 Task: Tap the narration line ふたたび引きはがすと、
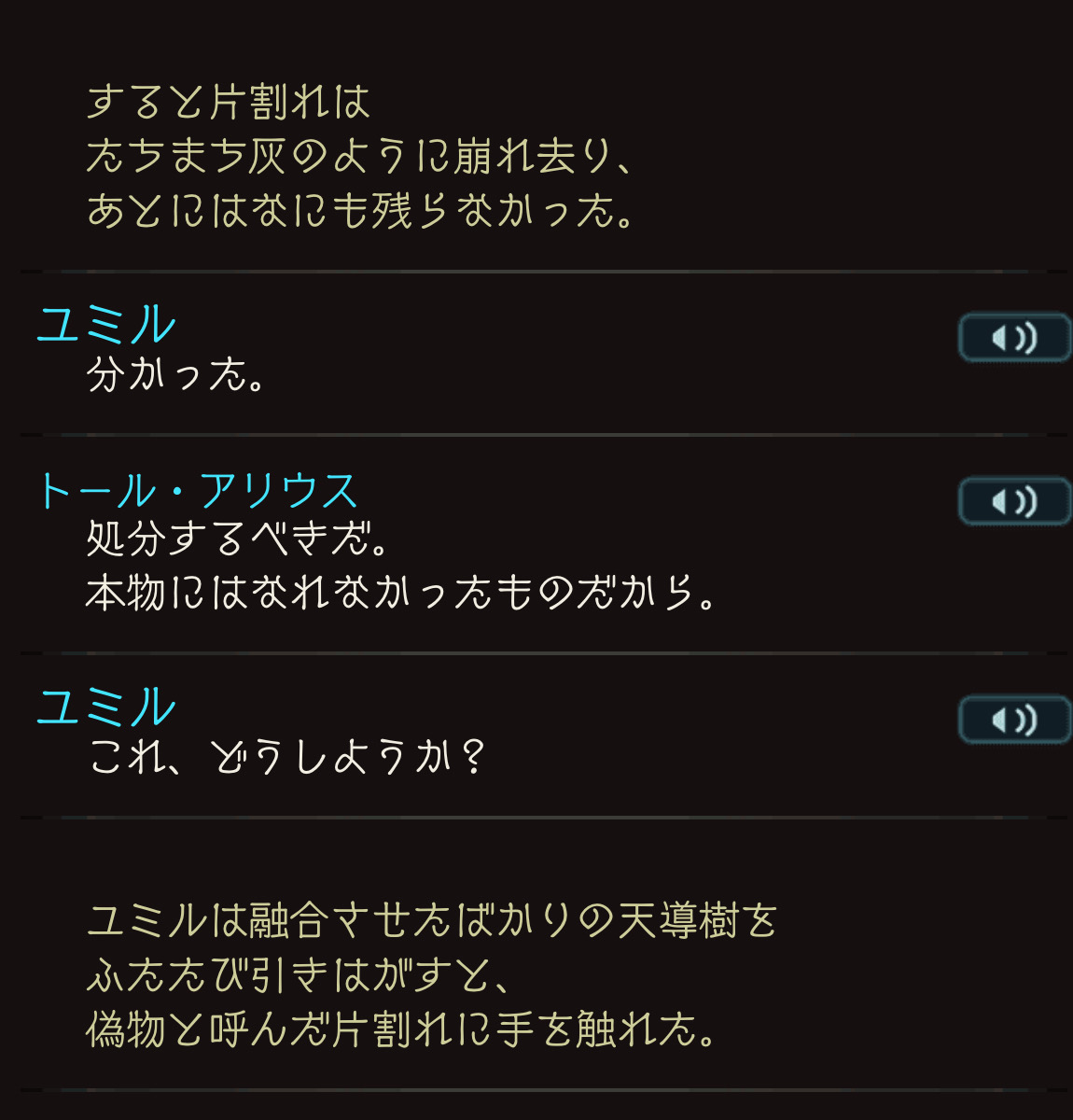coord(300,976)
